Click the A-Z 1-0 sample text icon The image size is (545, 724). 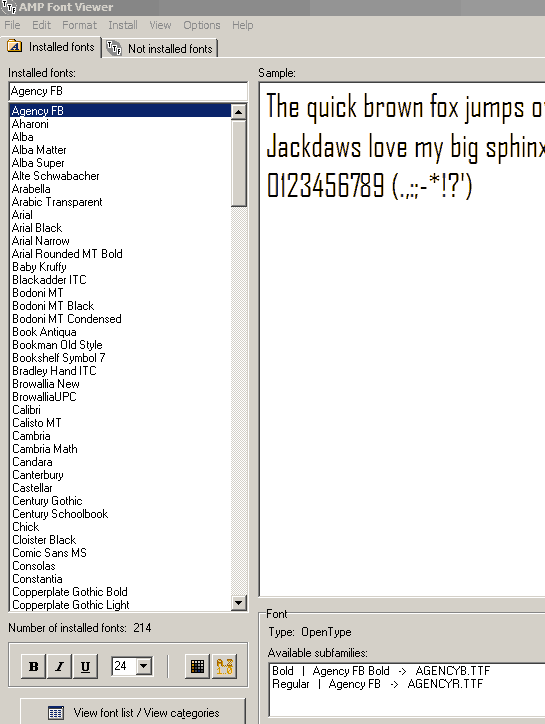(x=224, y=666)
